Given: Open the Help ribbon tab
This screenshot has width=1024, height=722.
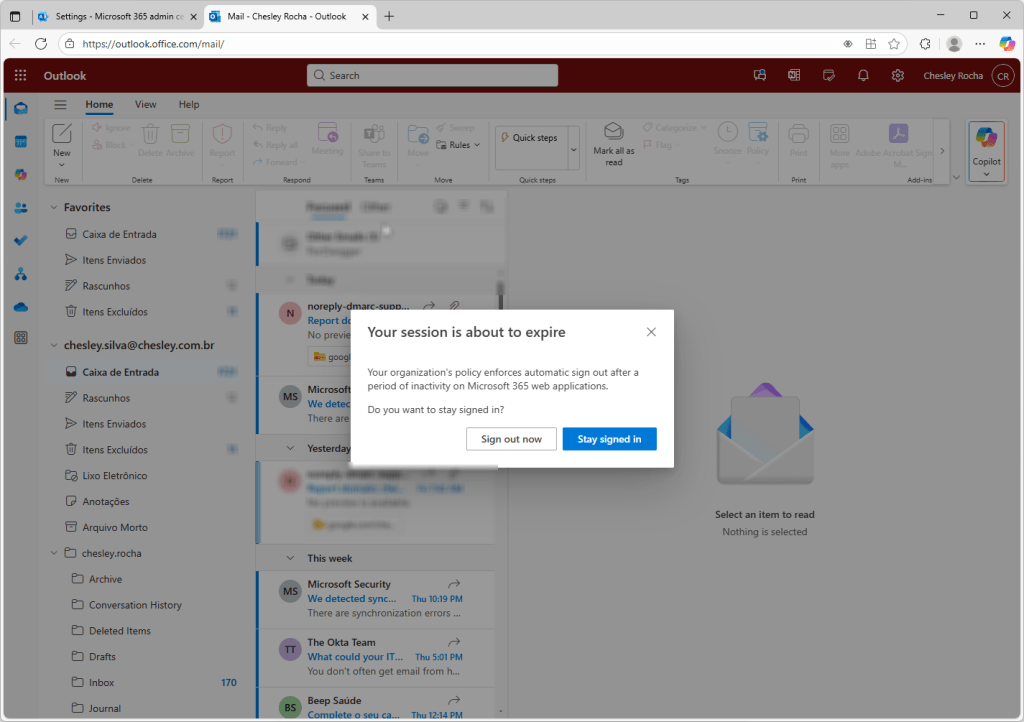Looking at the screenshot, I should [189, 105].
